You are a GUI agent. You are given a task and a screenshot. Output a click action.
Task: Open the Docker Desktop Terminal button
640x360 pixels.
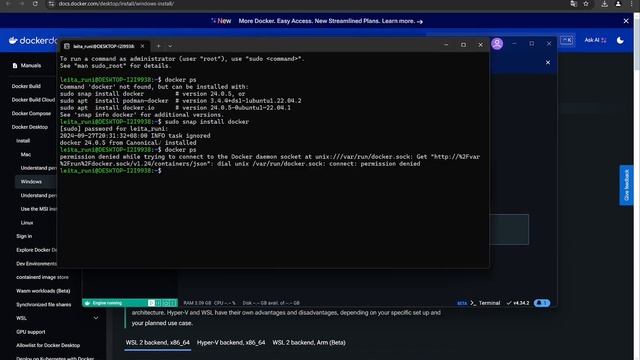click(485, 303)
